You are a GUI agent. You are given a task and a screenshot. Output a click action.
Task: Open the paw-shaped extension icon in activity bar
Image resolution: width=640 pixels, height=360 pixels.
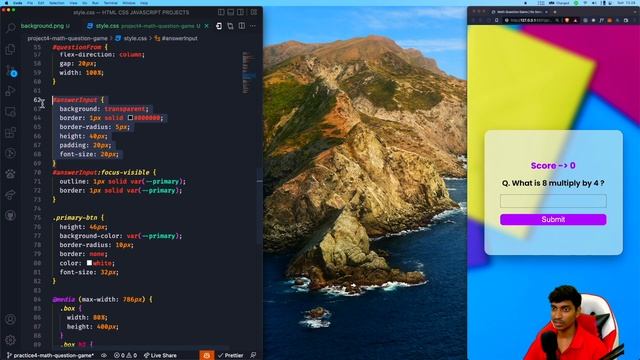click(11, 174)
